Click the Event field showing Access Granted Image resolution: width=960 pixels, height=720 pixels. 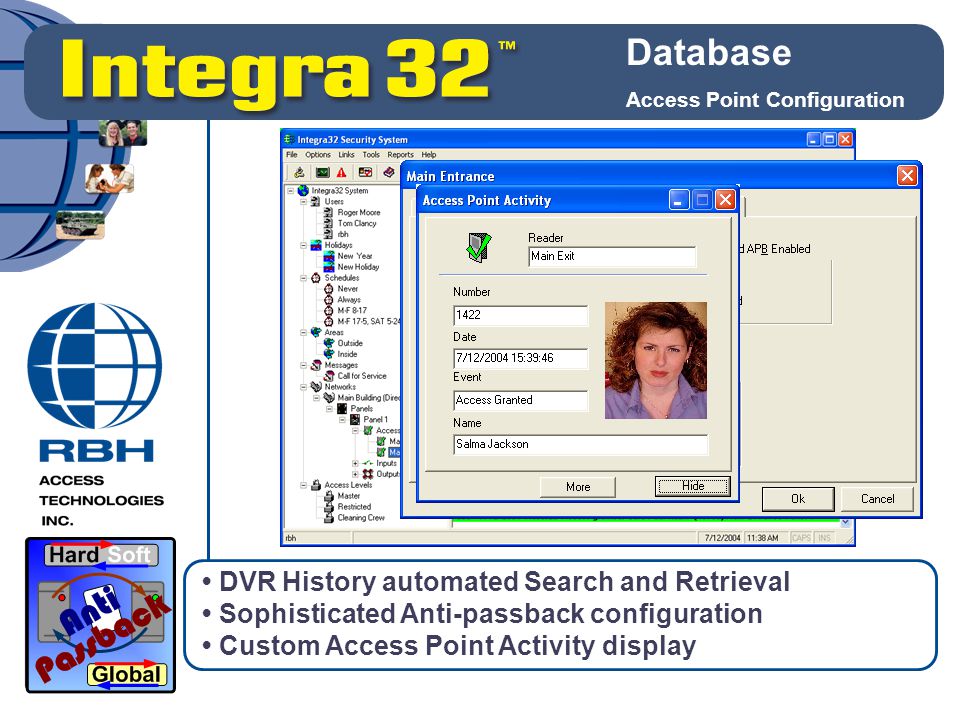[520, 400]
